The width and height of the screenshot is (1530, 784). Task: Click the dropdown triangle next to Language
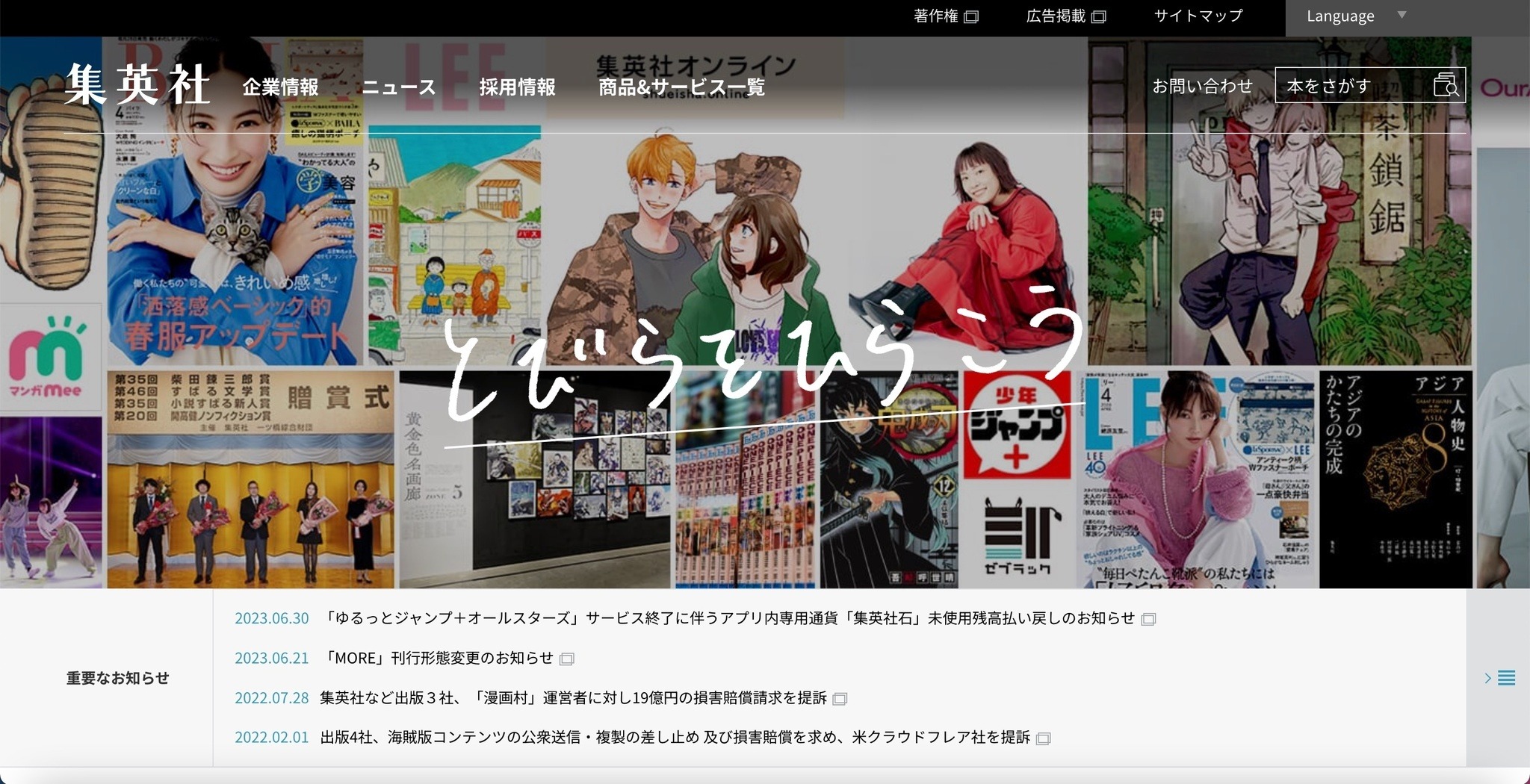coord(1402,14)
